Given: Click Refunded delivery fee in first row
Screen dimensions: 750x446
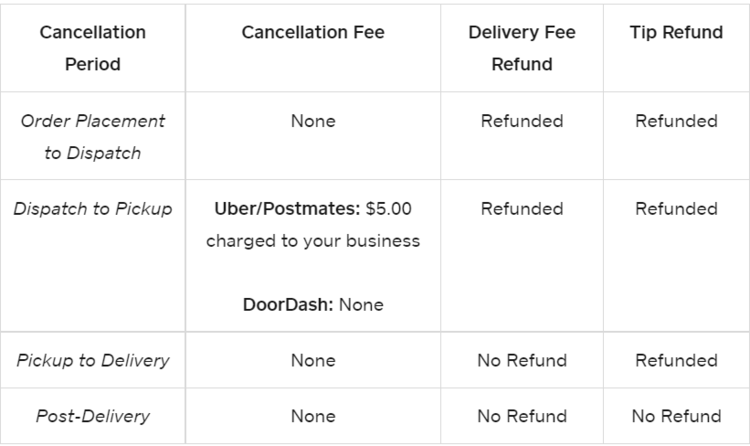Looking at the screenshot, I should 522,121.
